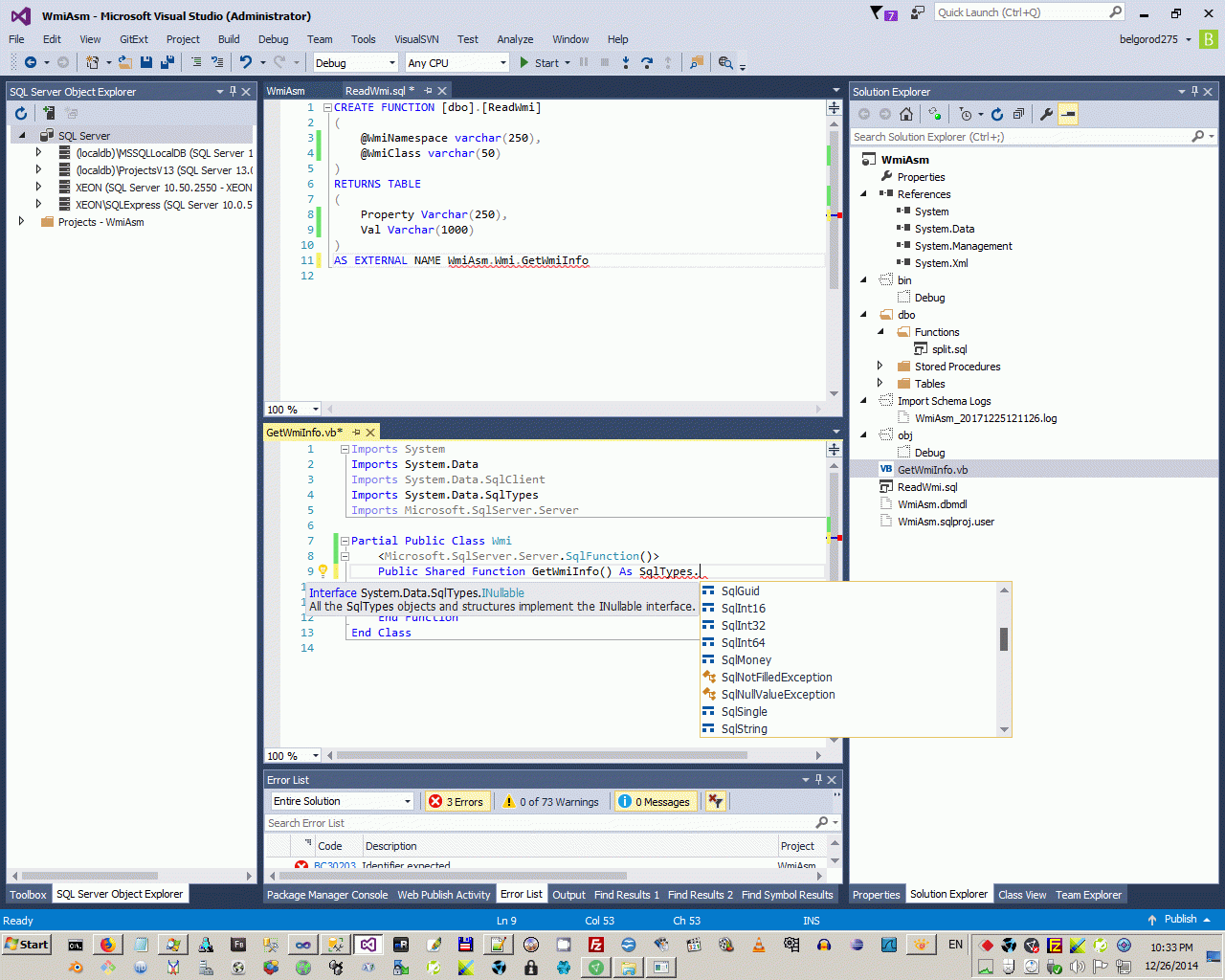Click the Add SQL Server icon
Screen dimensions: 1225x980
[x=48, y=113]
